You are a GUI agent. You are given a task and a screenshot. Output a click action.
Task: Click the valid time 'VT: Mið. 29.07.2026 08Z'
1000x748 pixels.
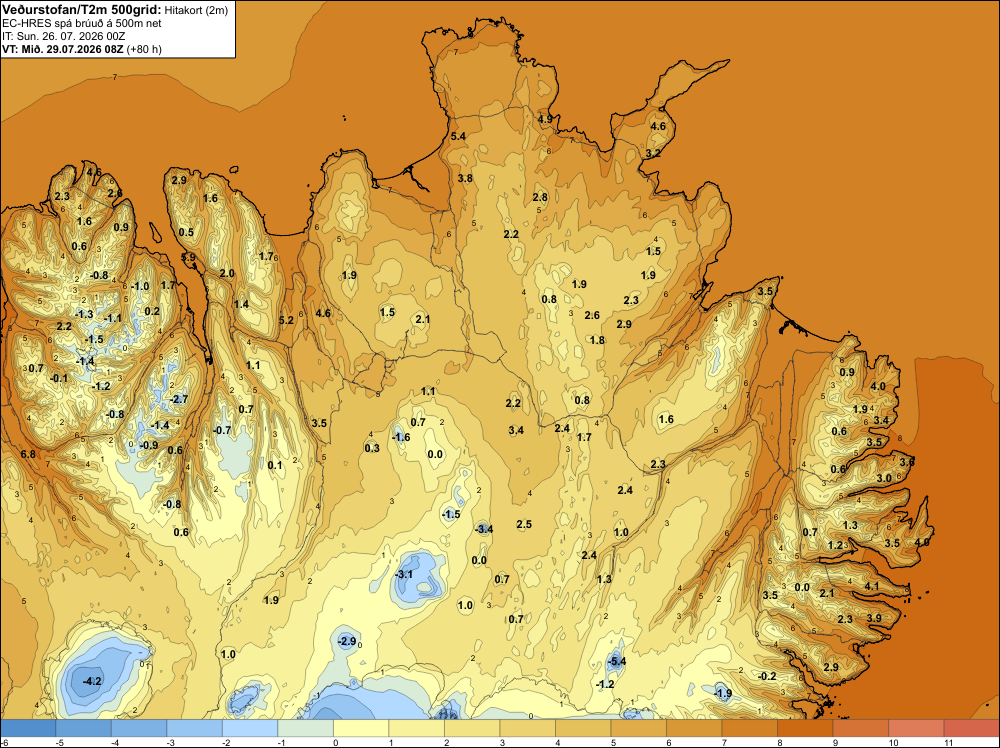(62, 49)
